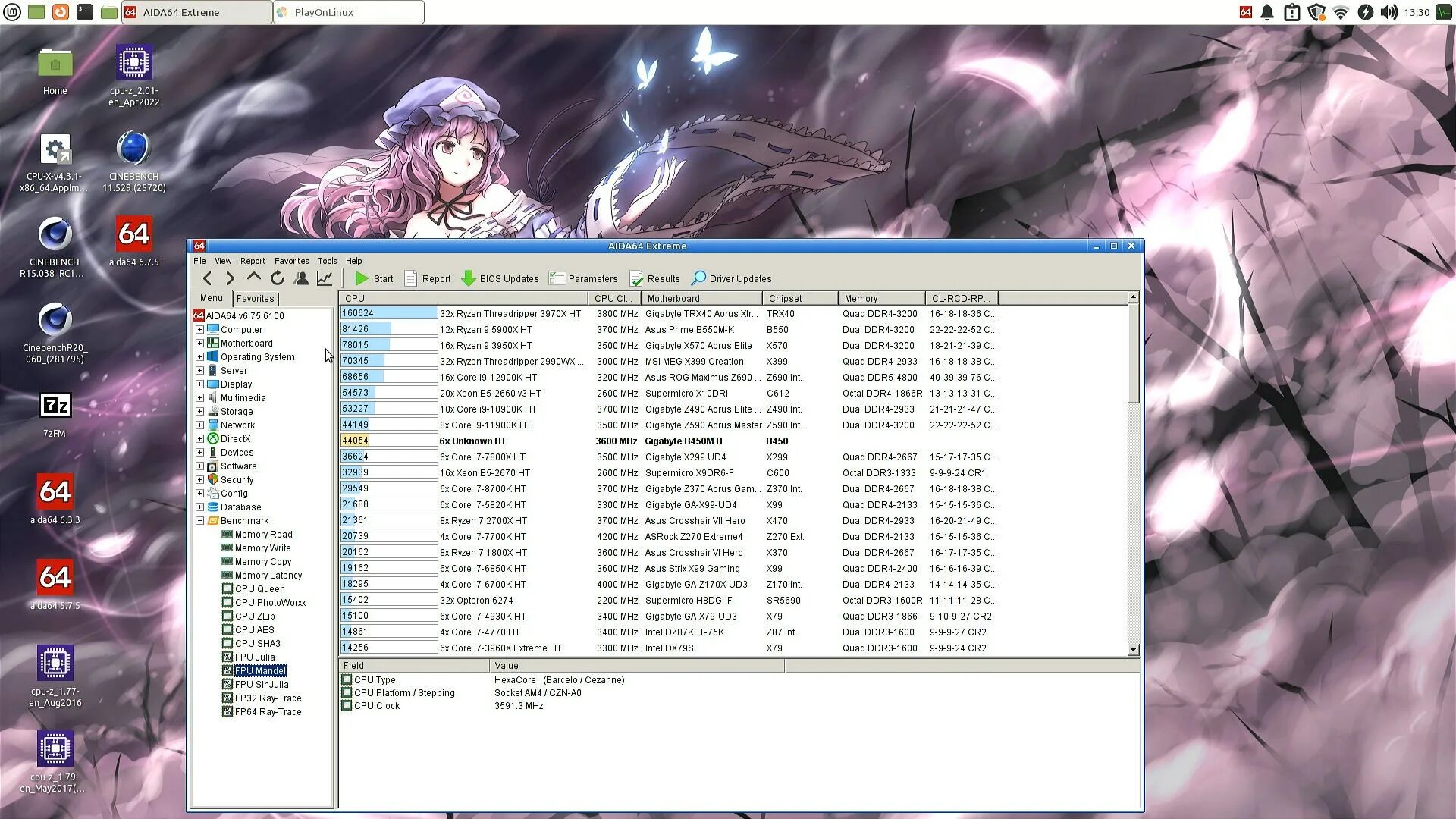Toggle the CPU Clock field checkbox

pyautogui.click(x=347, y=706)
